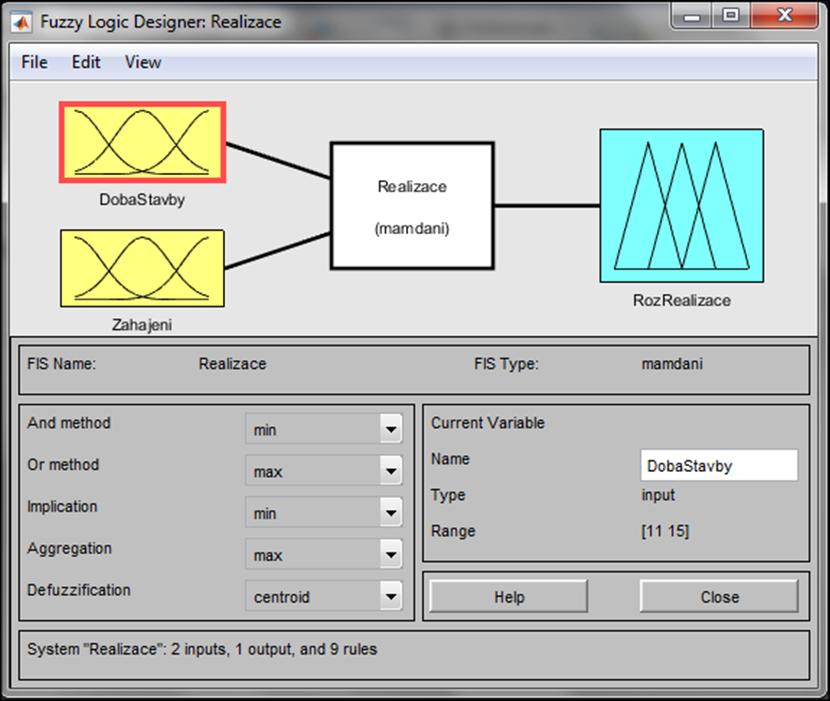
Task: Click the FIS Type value mamdani
Action: [x=672, y=364]
